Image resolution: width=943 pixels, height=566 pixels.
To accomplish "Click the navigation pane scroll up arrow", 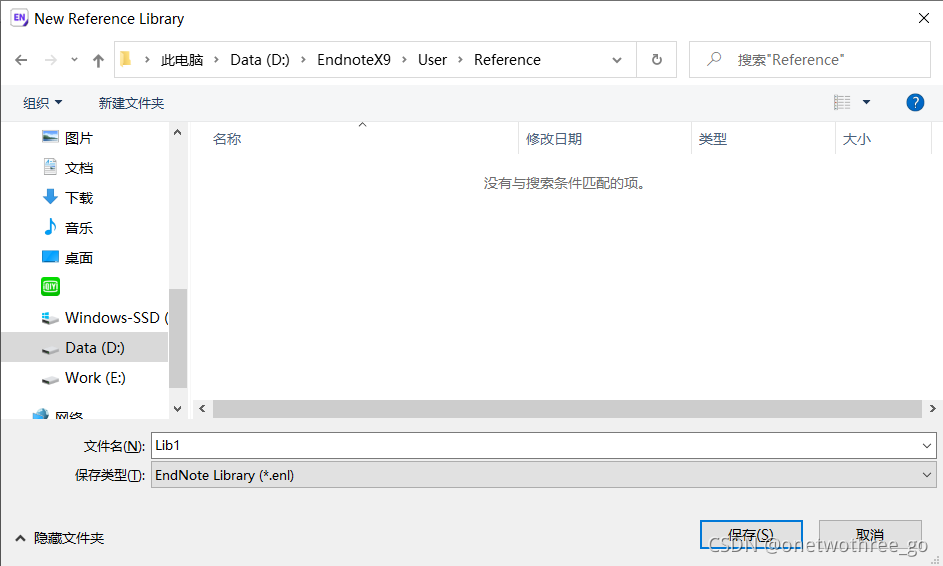I will coord(177,132).
